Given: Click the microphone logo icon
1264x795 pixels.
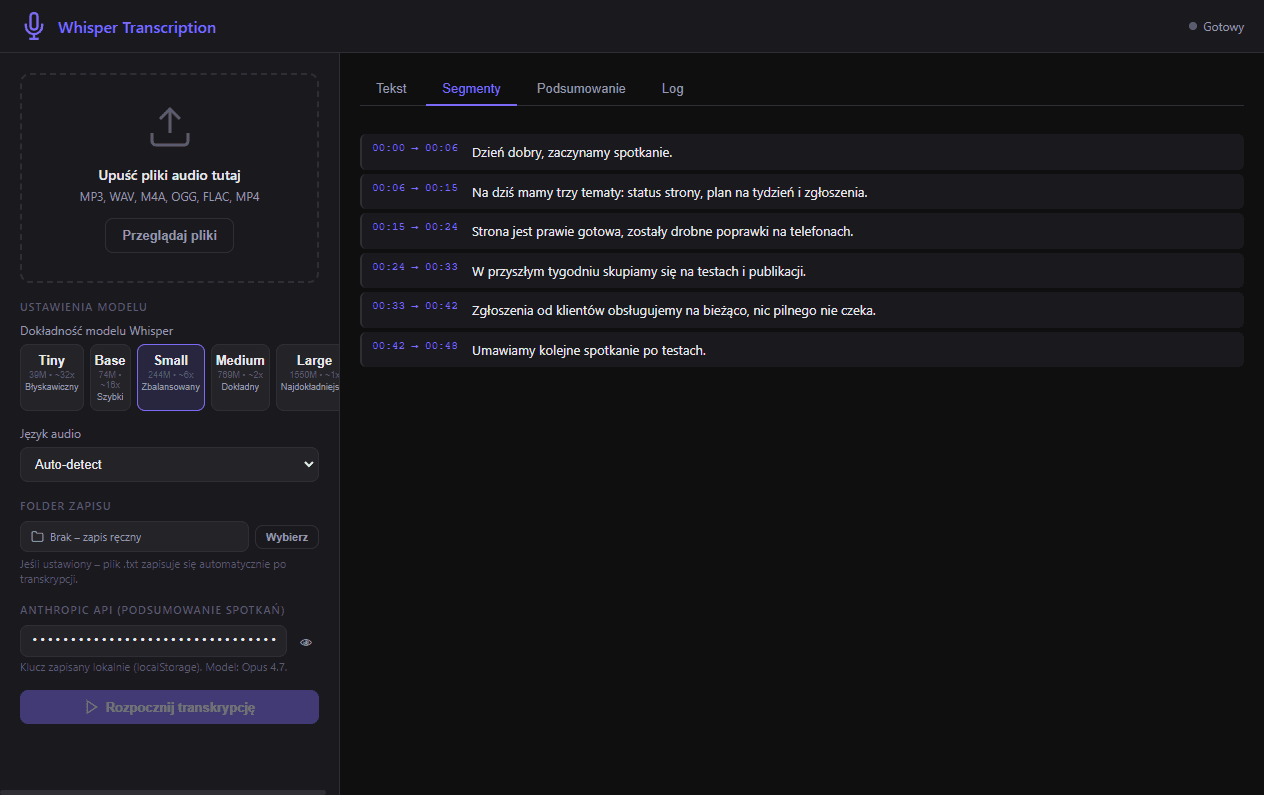Looking at the screenshot, I should pos(34,27).
